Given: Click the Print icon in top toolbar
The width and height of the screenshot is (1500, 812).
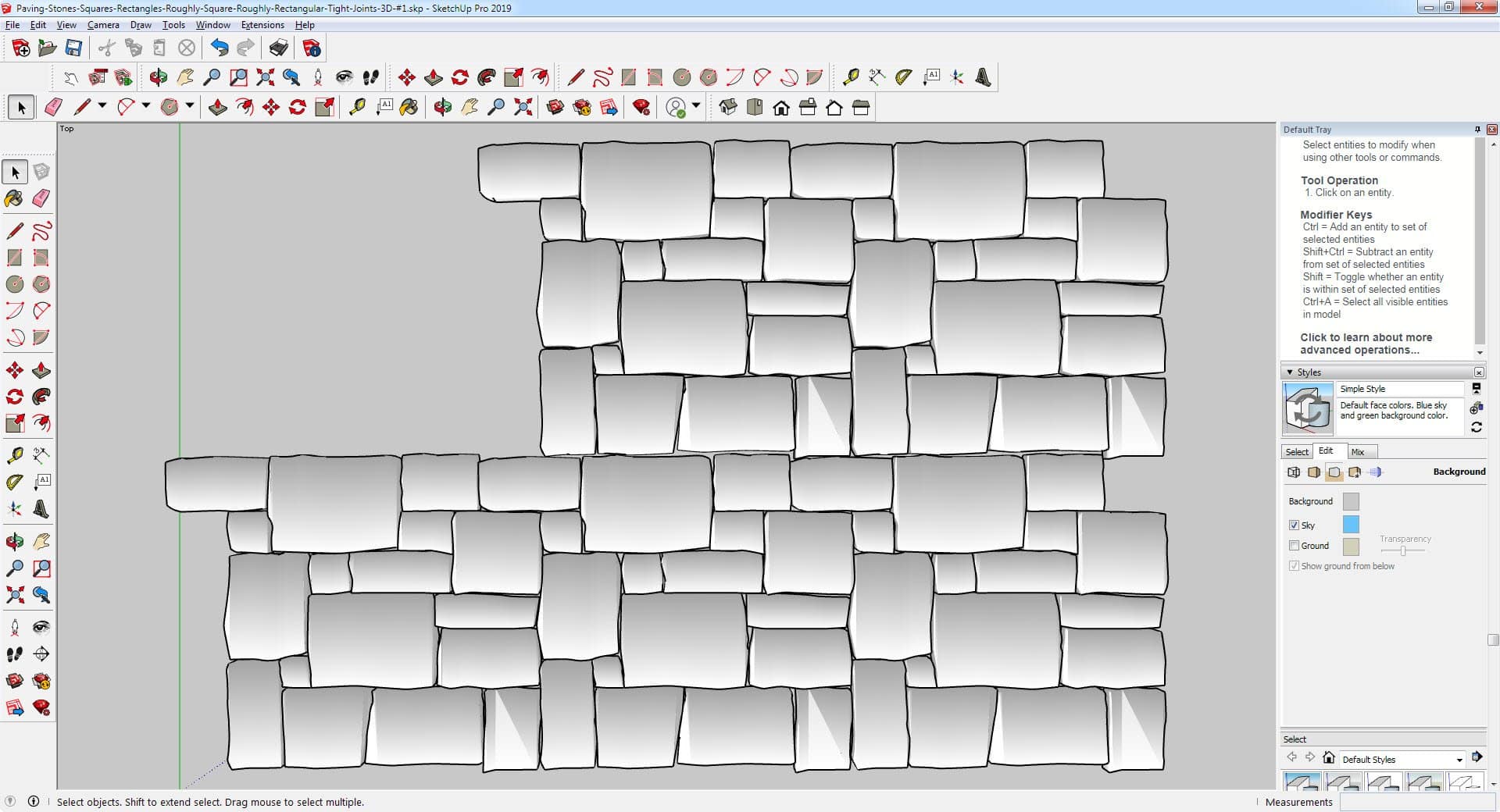Looking at the screenshot, I should [x=278, y=48].
